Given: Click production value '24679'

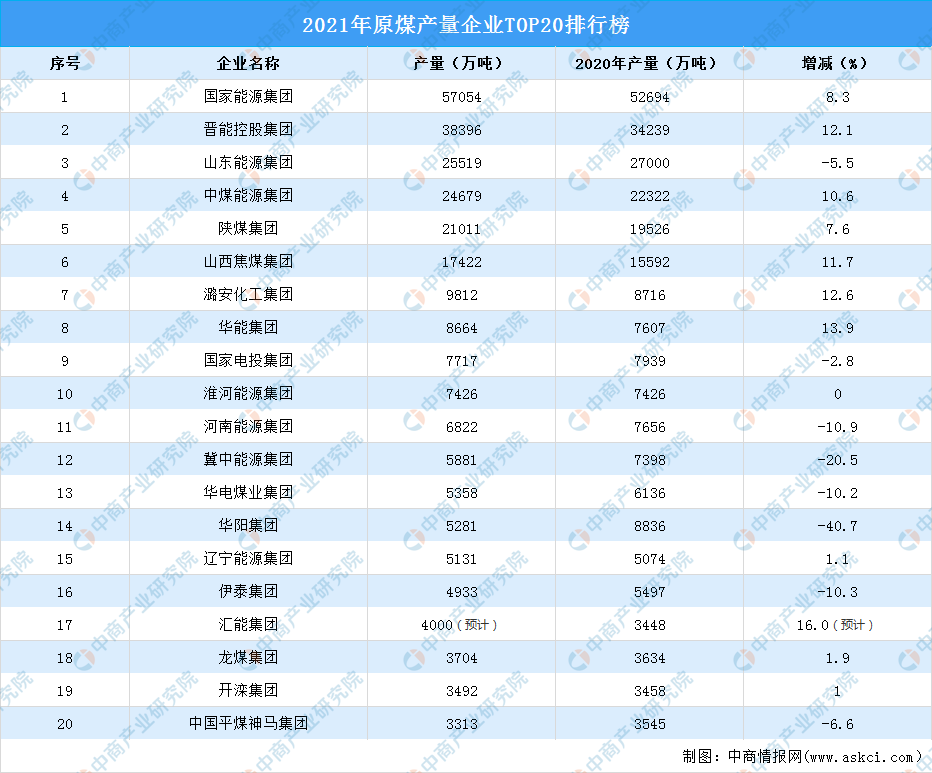Looking at the screenshot, I should point(461,196).
